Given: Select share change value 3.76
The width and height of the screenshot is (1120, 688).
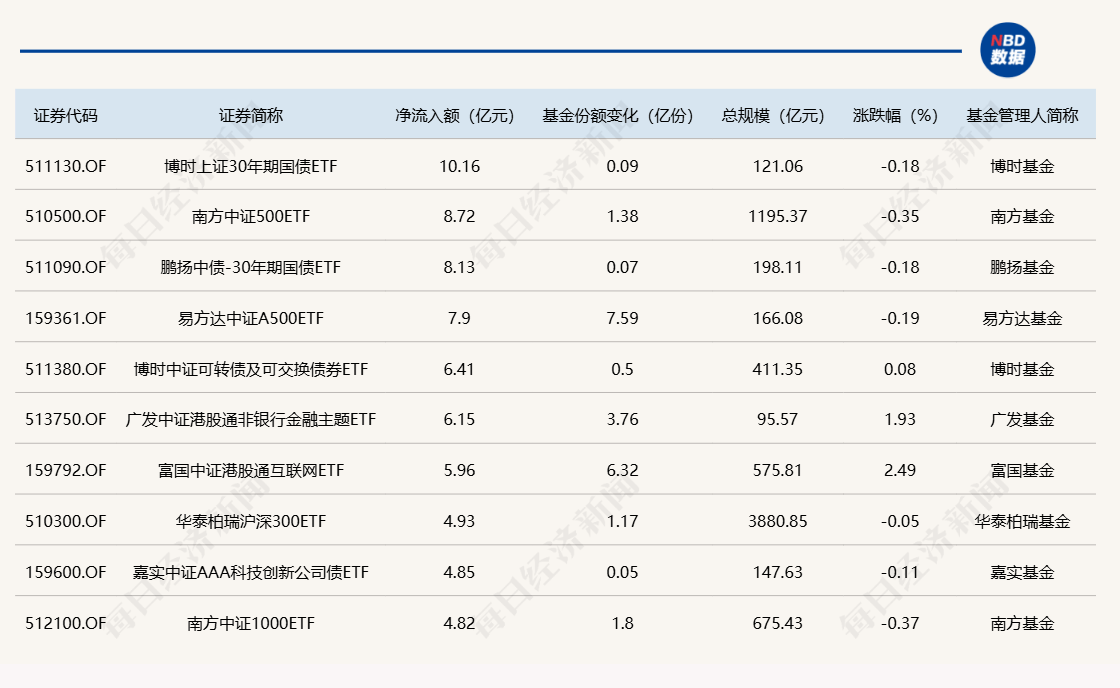Looking at the screenshot, I should 622,419.
